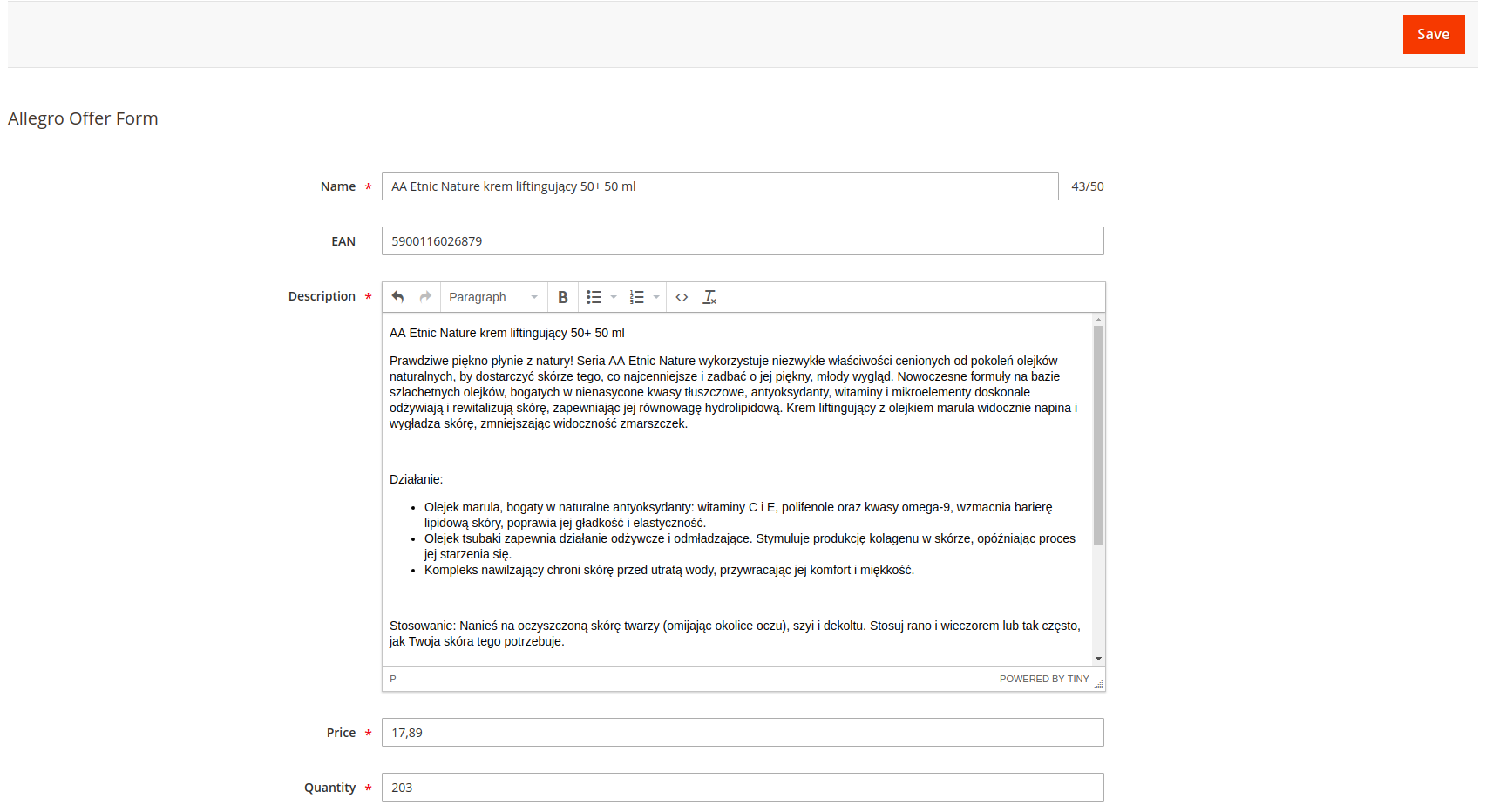Viewport: 1493px width, 812px height.
Task: Click into the Quantity field
Action: coord(743,788)
